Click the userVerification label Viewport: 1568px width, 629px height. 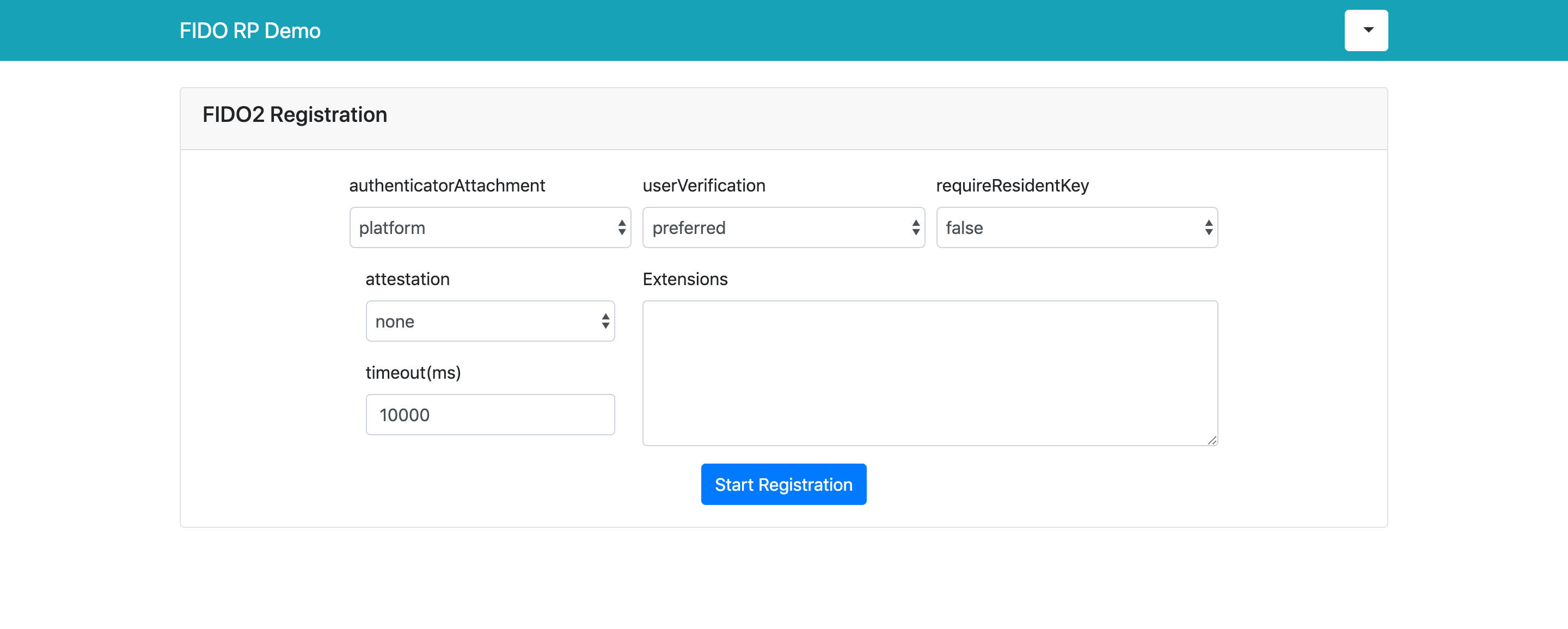[703, 186]
